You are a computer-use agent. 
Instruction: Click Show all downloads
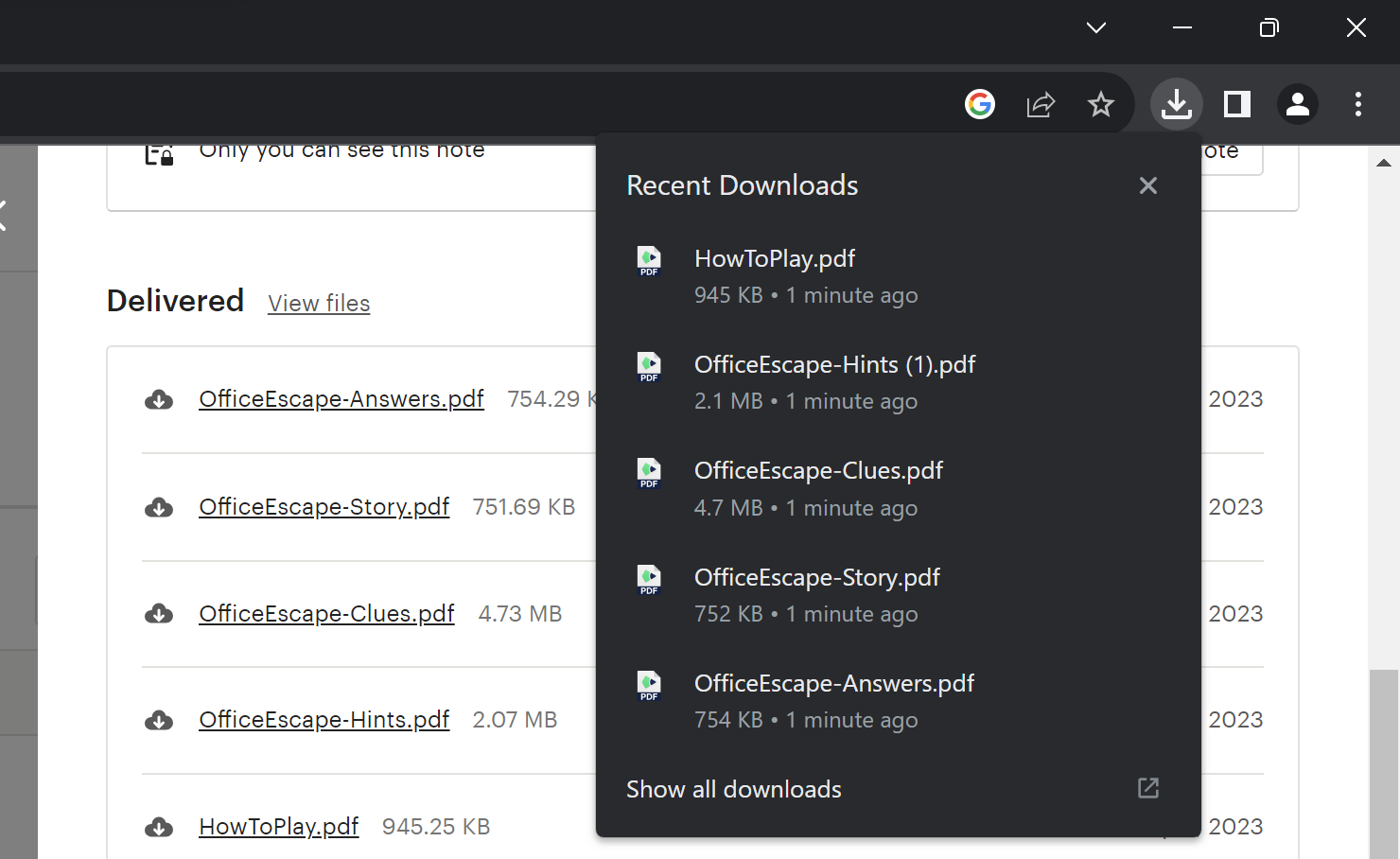click(x=733, y=789)
